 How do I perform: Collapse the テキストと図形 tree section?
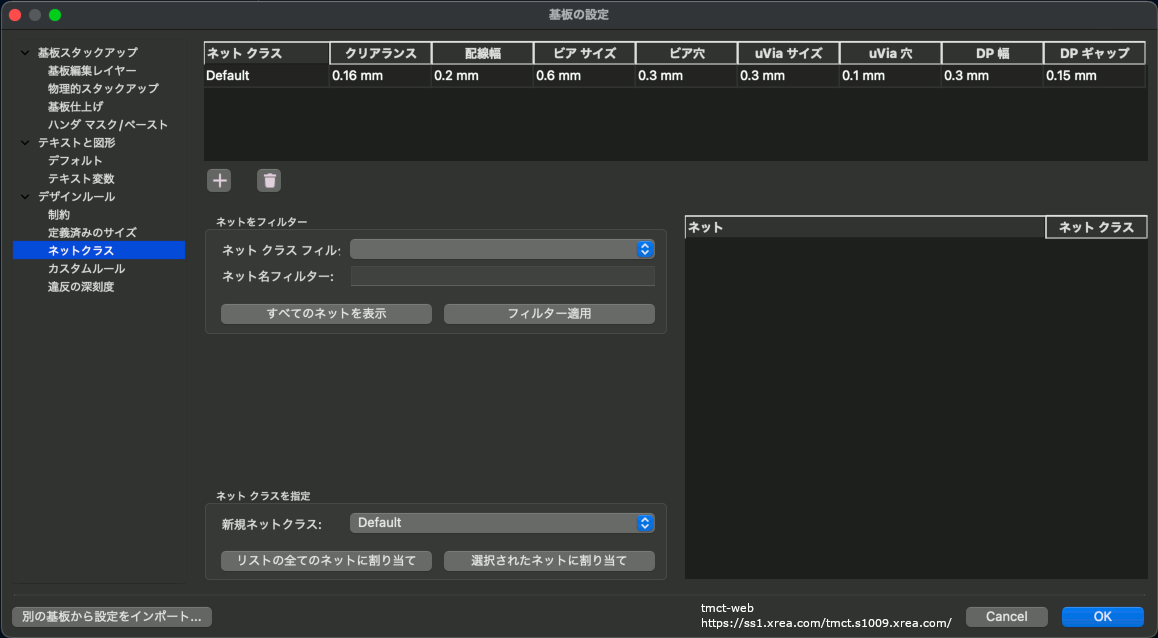[26, 143]
